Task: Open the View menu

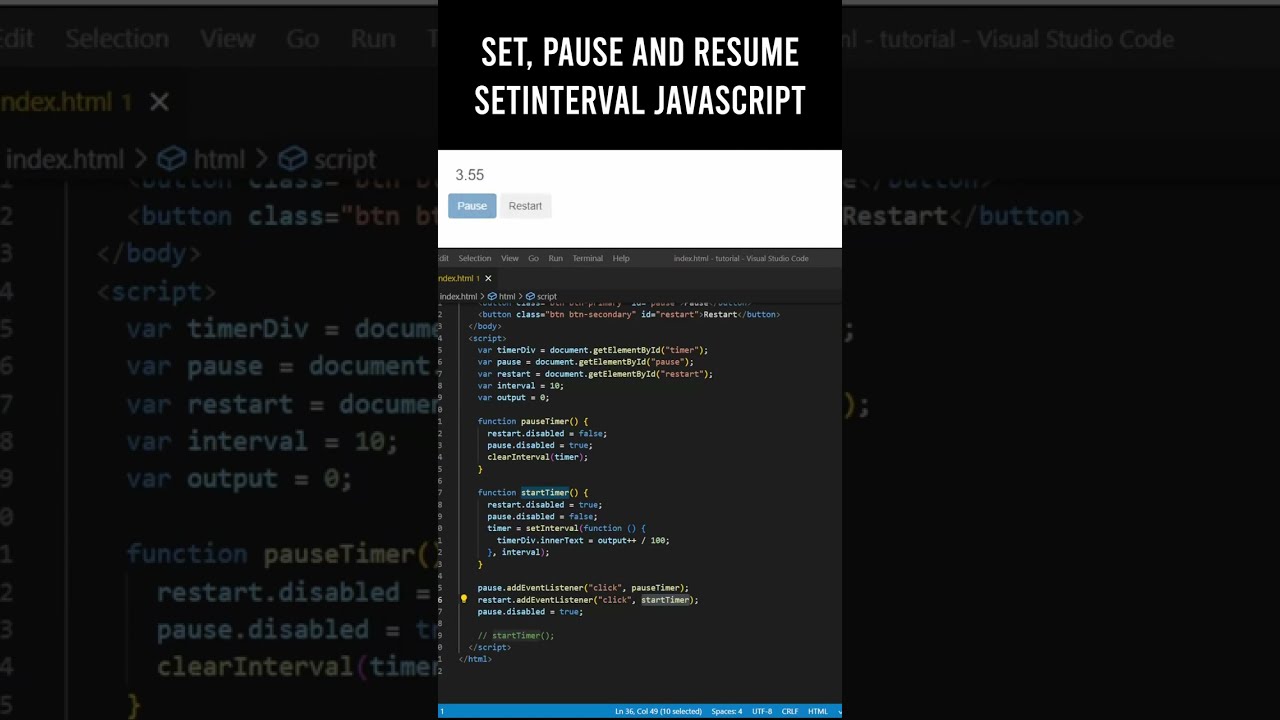Action: [x=510, y=258]
